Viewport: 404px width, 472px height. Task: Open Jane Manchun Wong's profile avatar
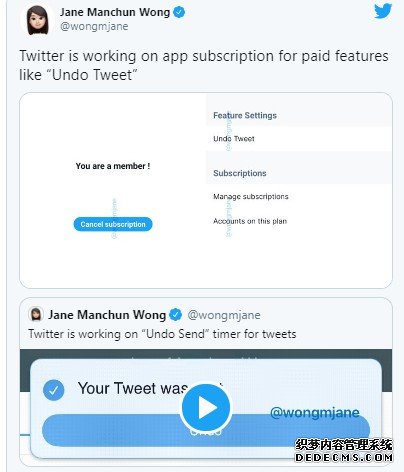coord(38,20)
